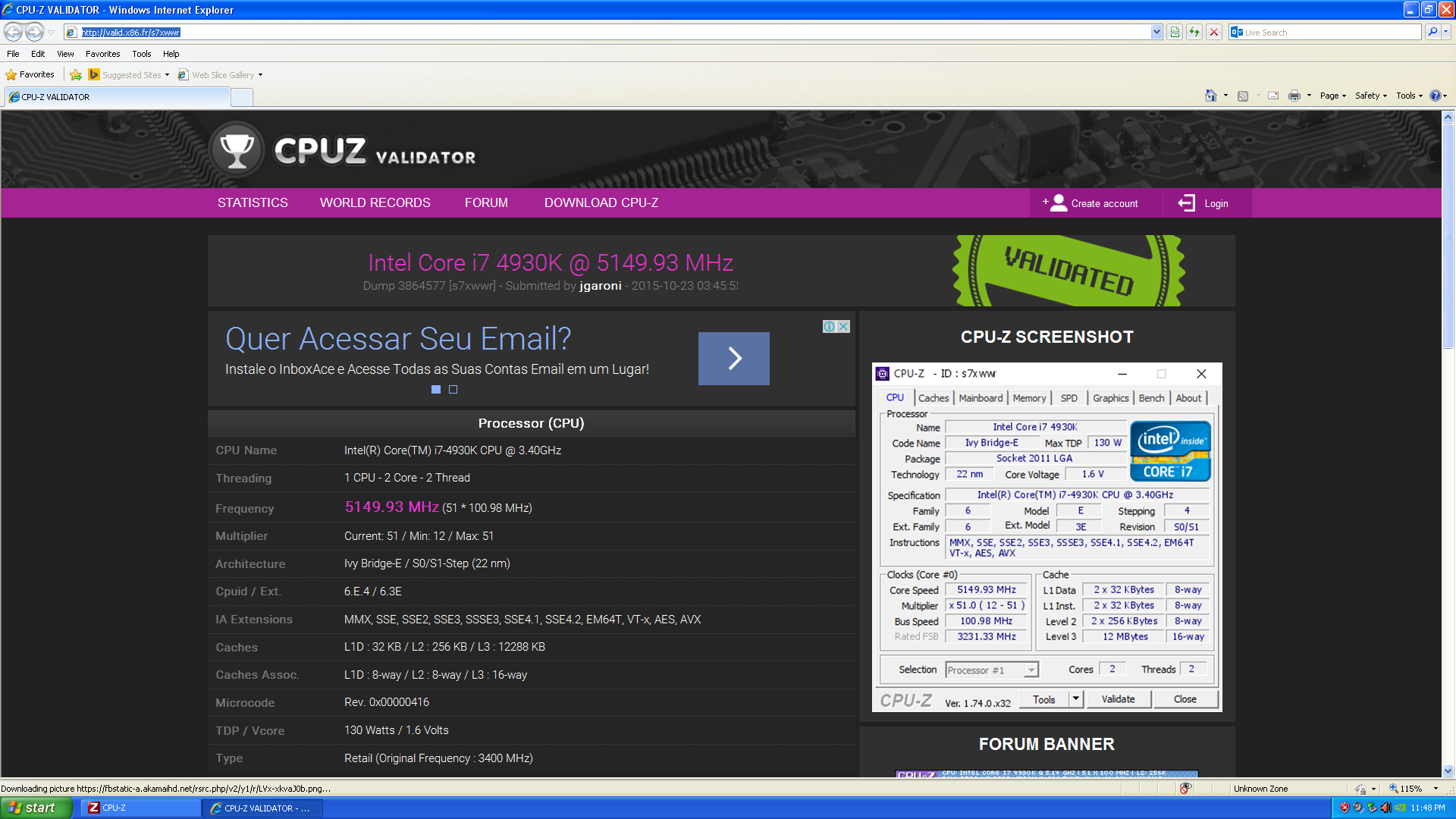Screen dimensions: 1456x819
Task: Close the ad with its X icon
Action: click(843, 326)
